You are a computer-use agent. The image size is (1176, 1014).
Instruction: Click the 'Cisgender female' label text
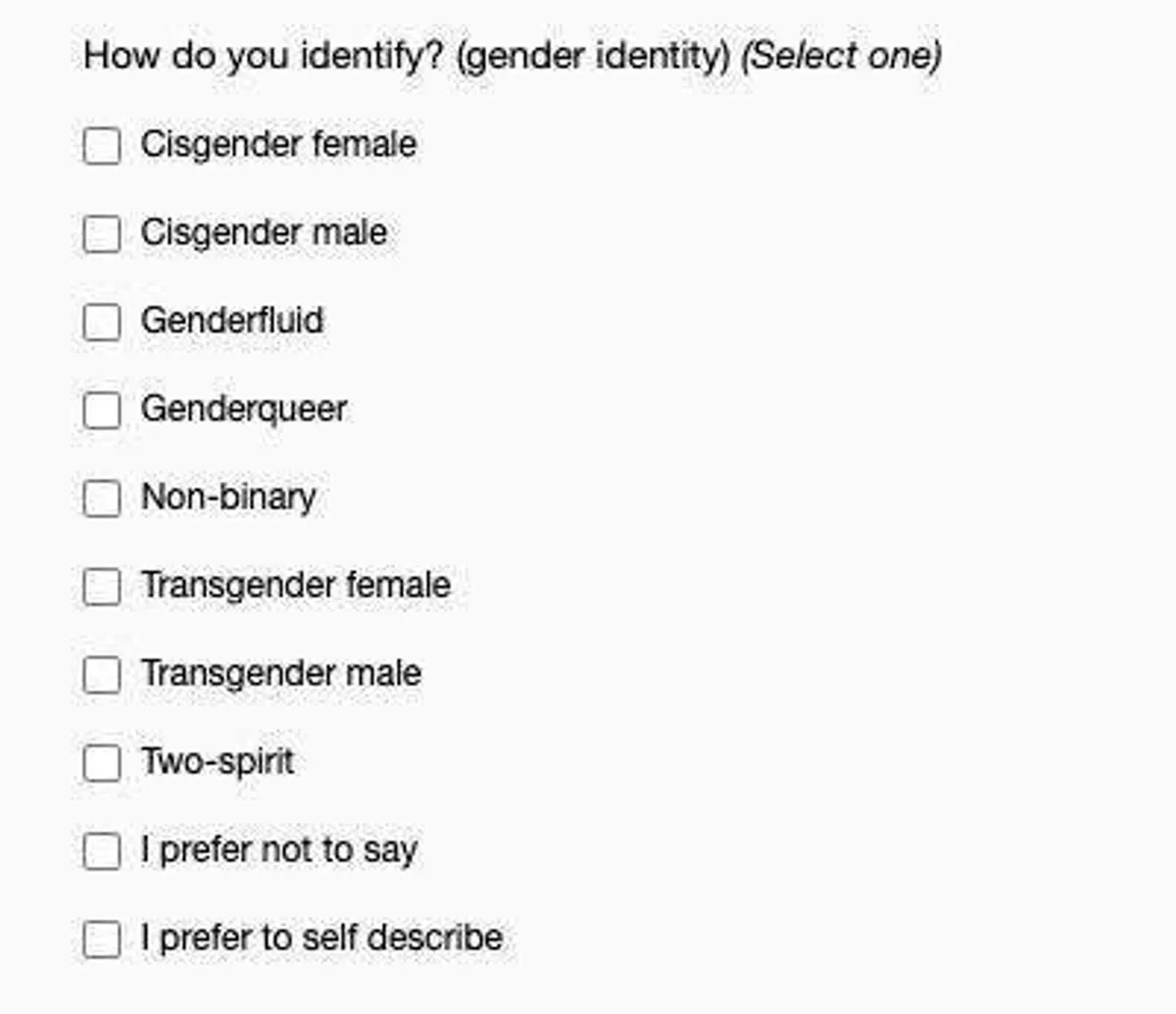(x=278, y=145)
